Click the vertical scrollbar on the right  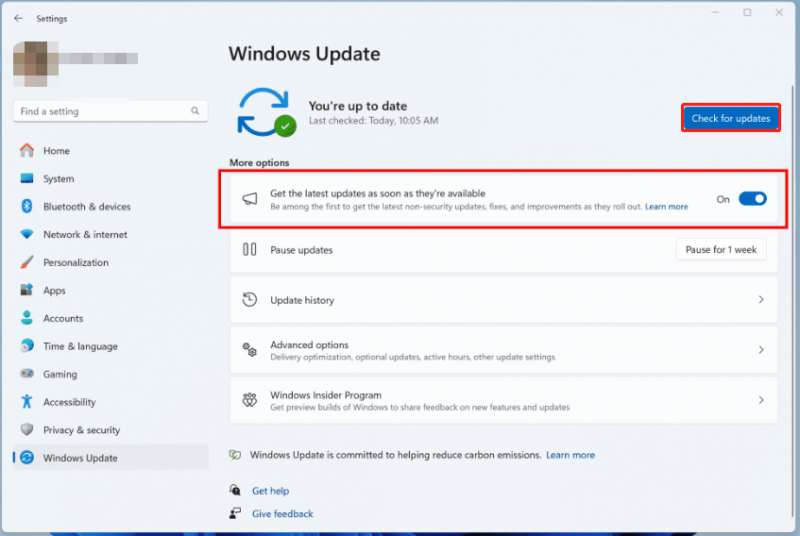point(793,301)
